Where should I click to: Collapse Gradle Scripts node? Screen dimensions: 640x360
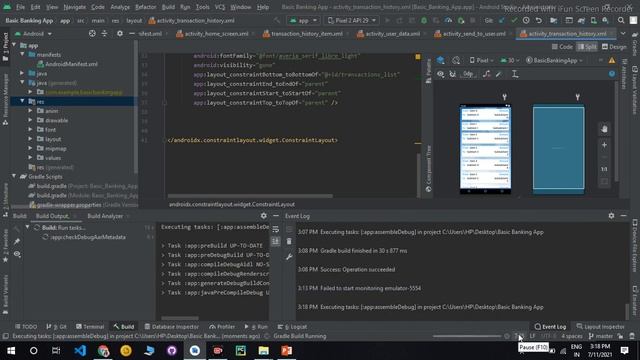(14, 176)
